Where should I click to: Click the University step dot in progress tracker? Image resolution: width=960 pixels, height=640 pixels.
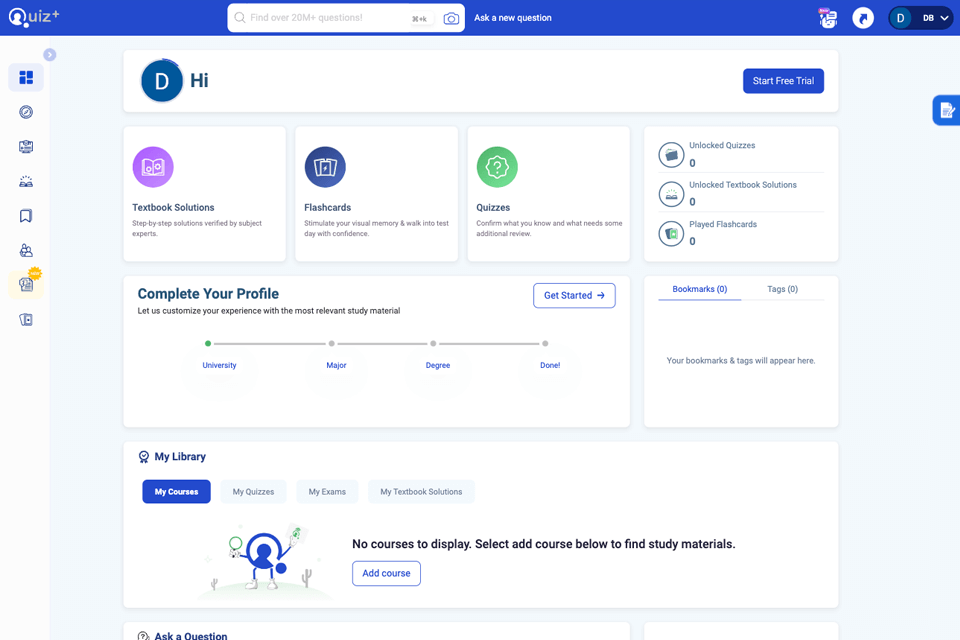click(208, 344)
